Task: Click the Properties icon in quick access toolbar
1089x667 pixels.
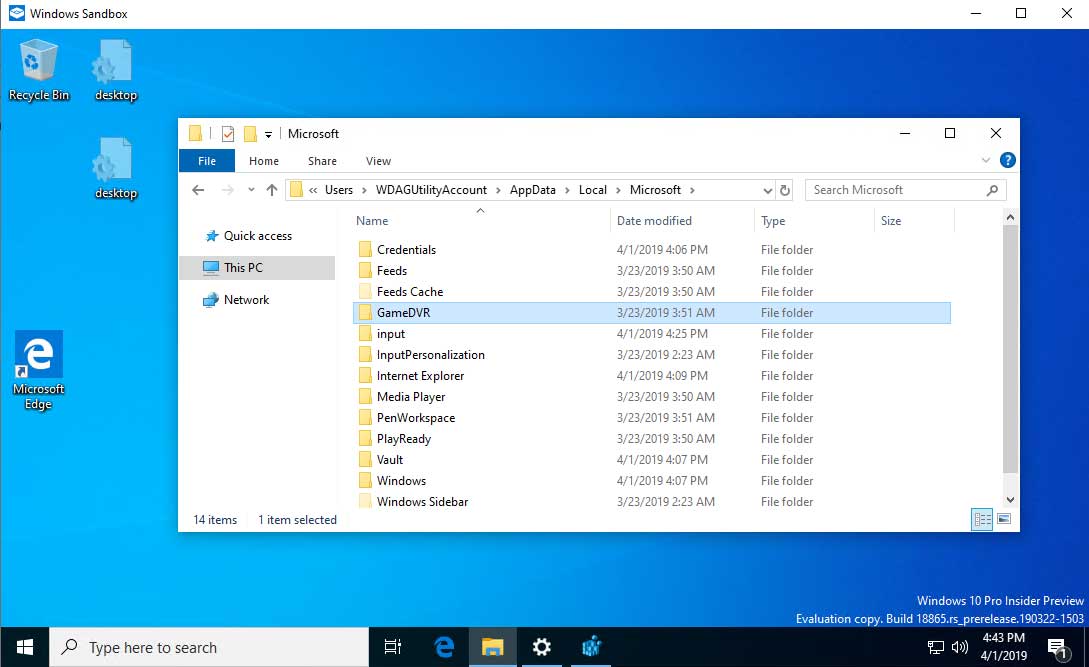Action: click(x=228, y=133)
